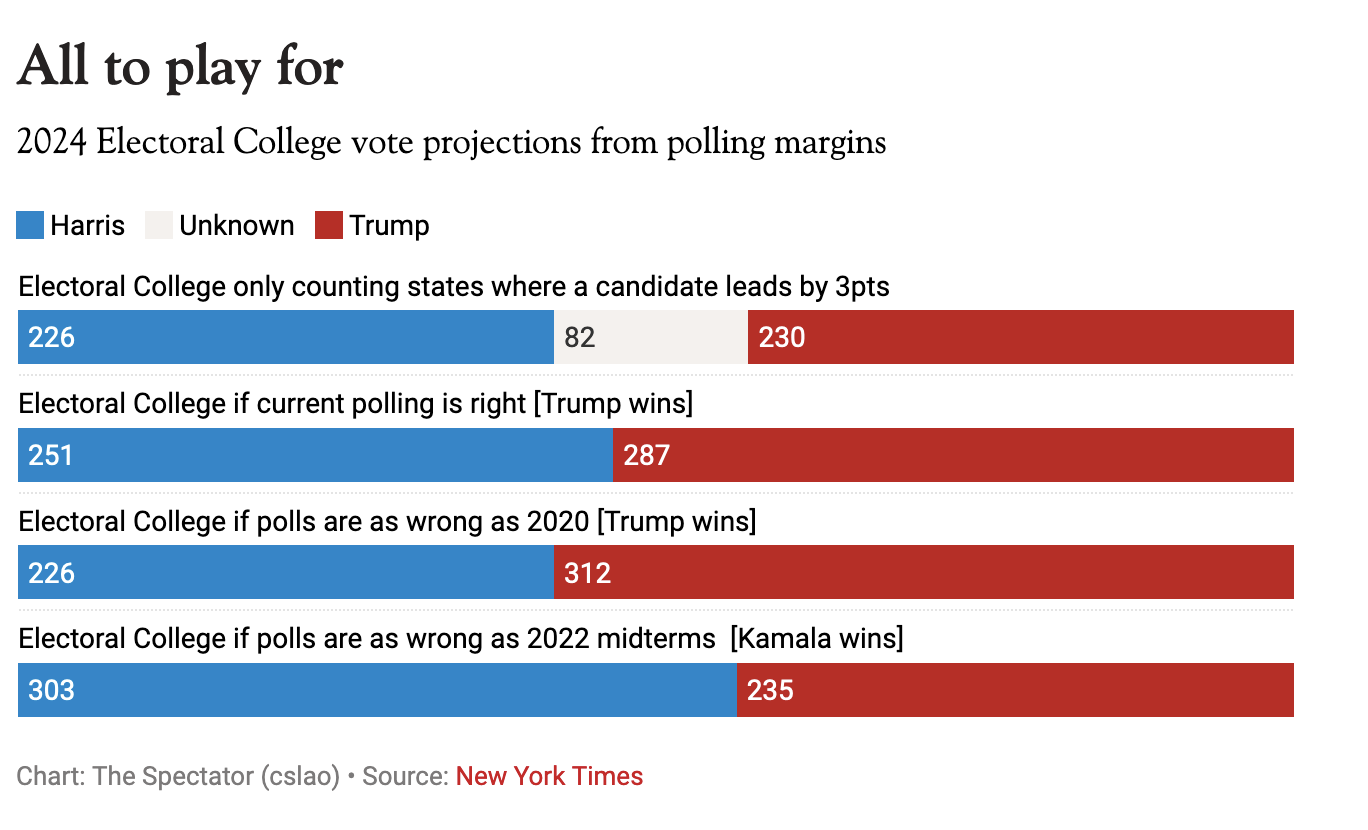
Task: Click the red bar segment labeled 230
Action: [1020, 337]
